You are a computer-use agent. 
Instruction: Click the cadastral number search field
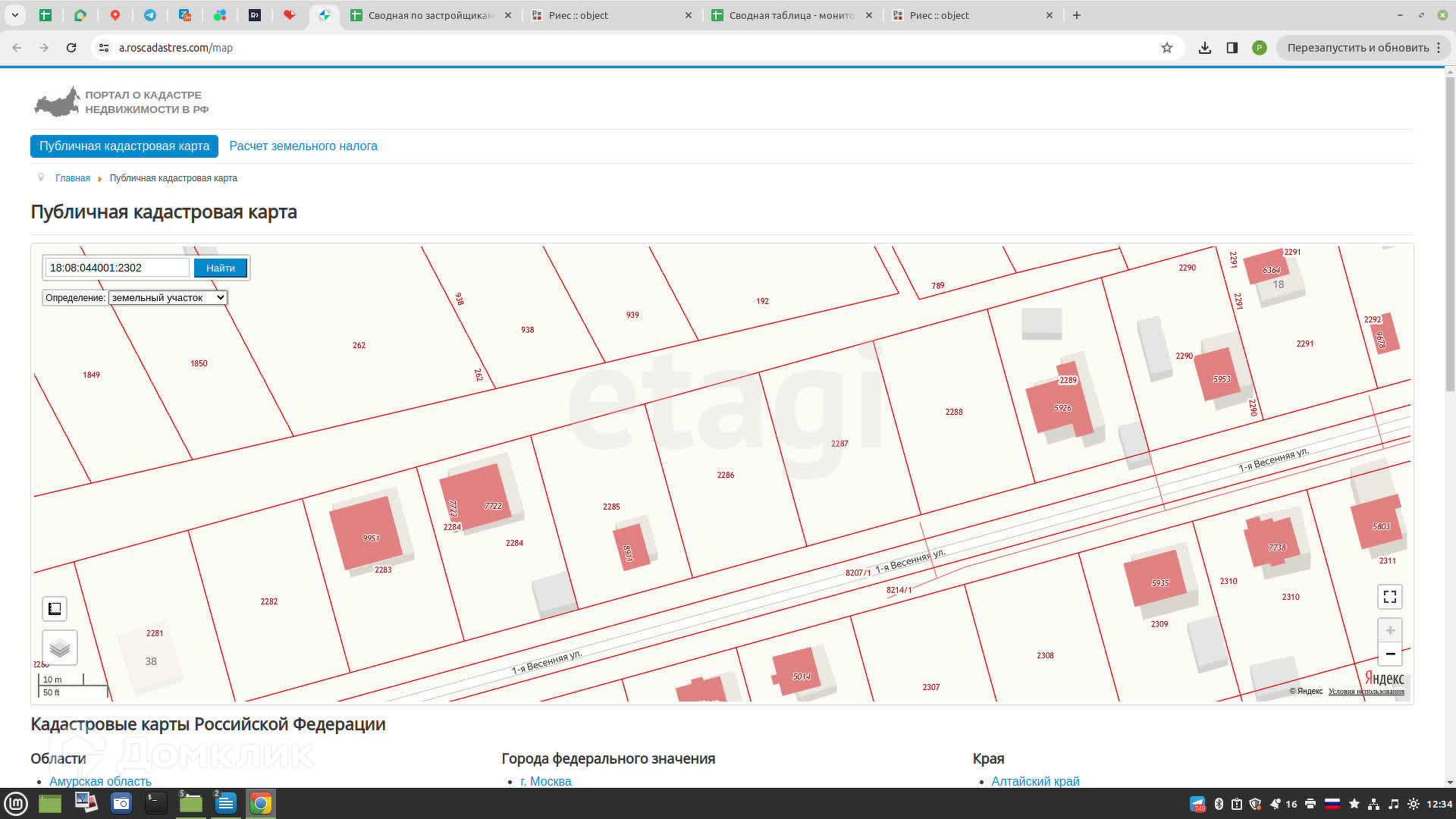point(117,268)
